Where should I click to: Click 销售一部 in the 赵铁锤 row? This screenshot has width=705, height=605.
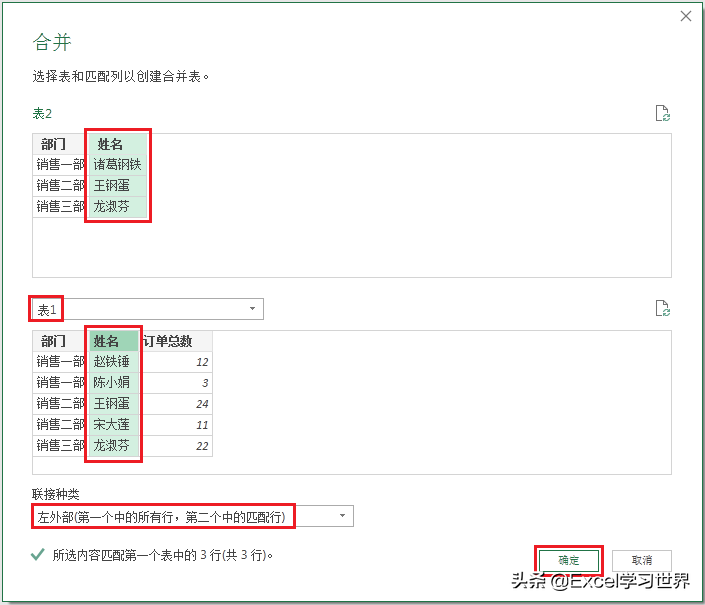(x=61, y=362)
